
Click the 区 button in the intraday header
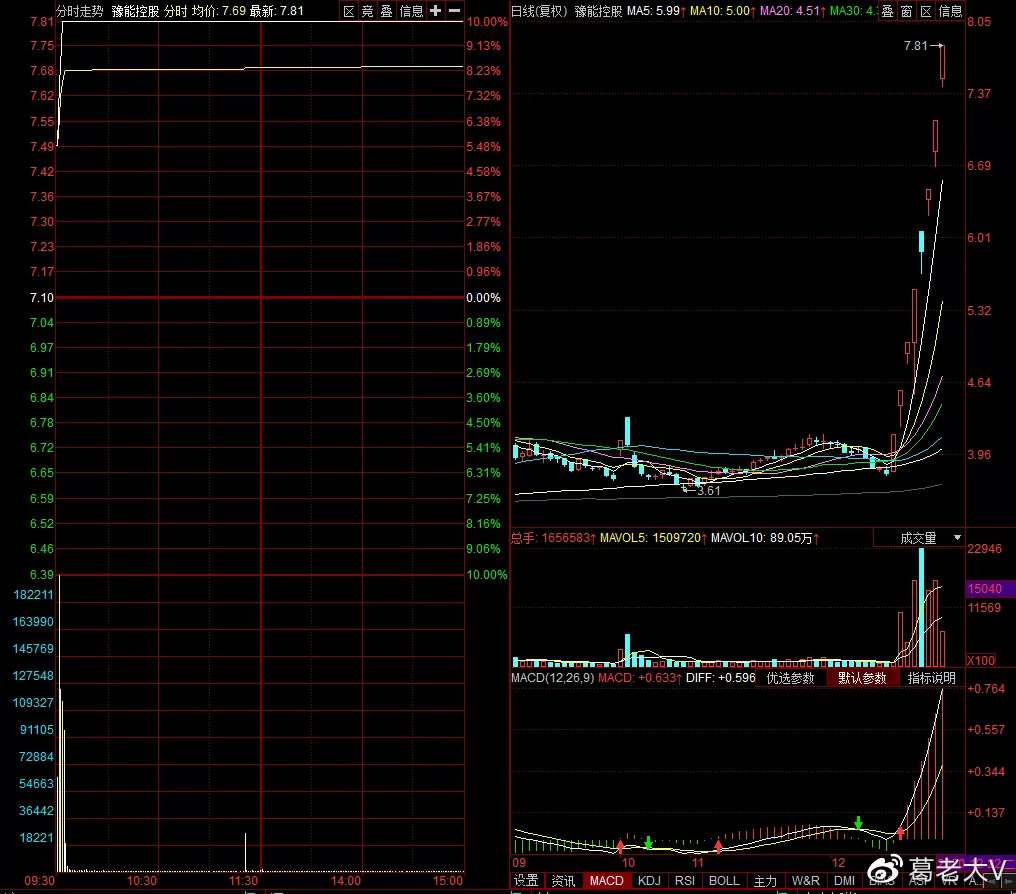tap(349, 11)
